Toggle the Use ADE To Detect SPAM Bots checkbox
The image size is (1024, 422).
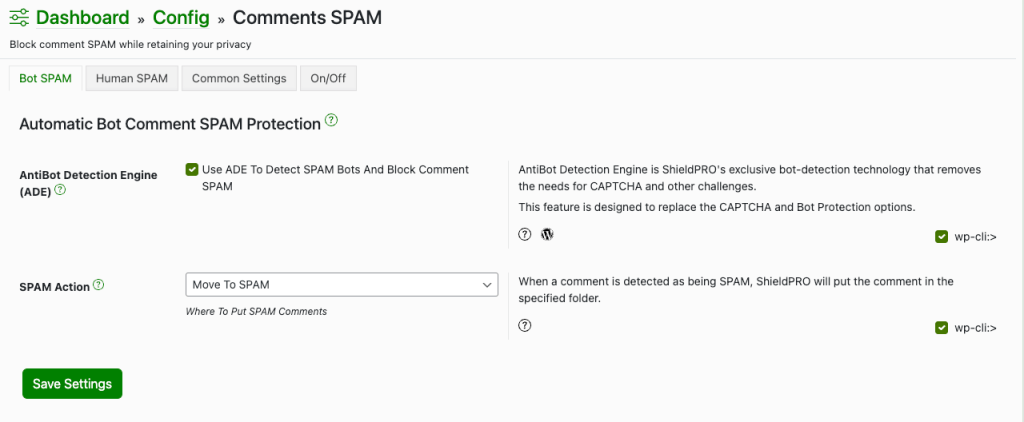[192, 170]
